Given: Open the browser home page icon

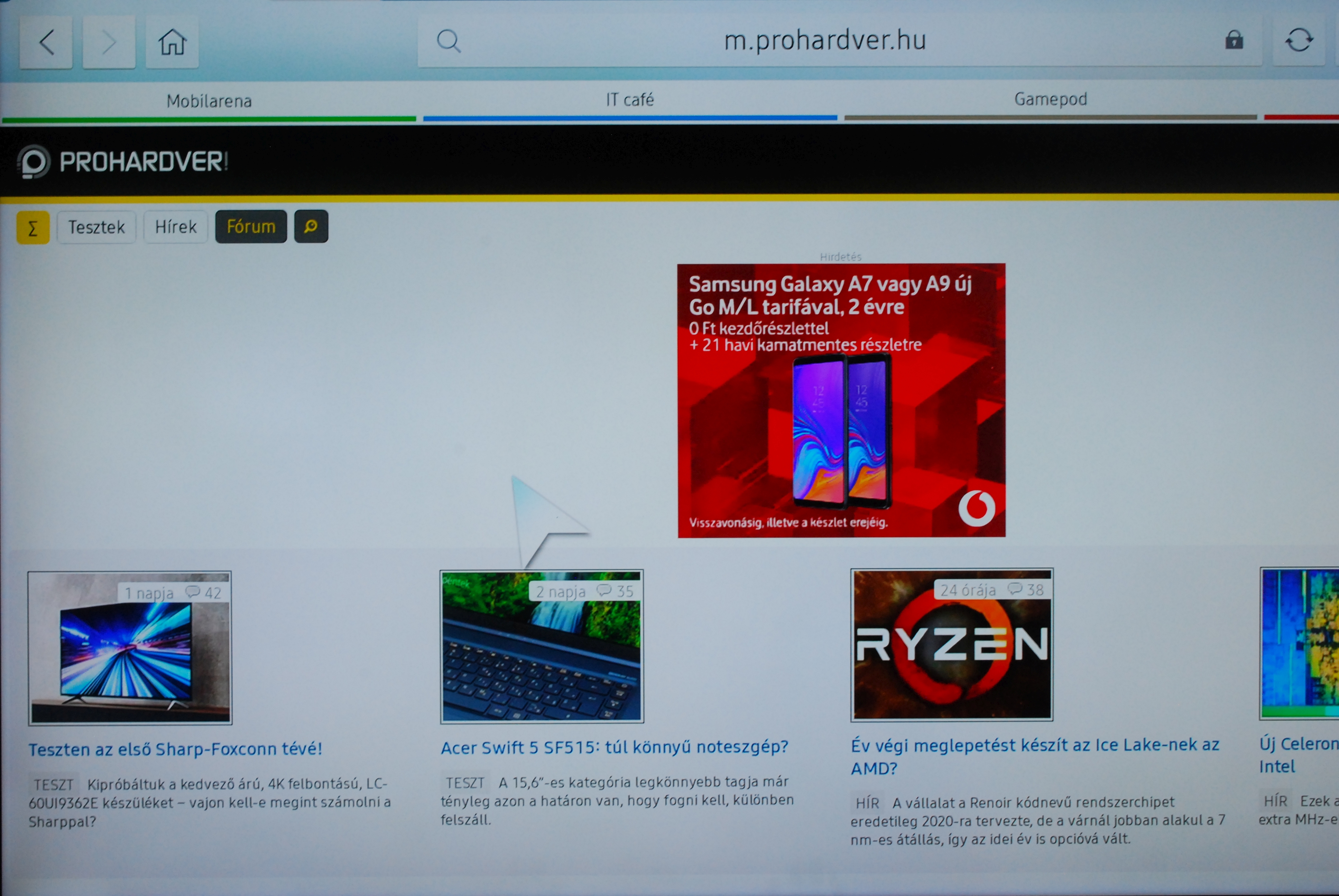Looking at the screenshot, I should (172, 42).
